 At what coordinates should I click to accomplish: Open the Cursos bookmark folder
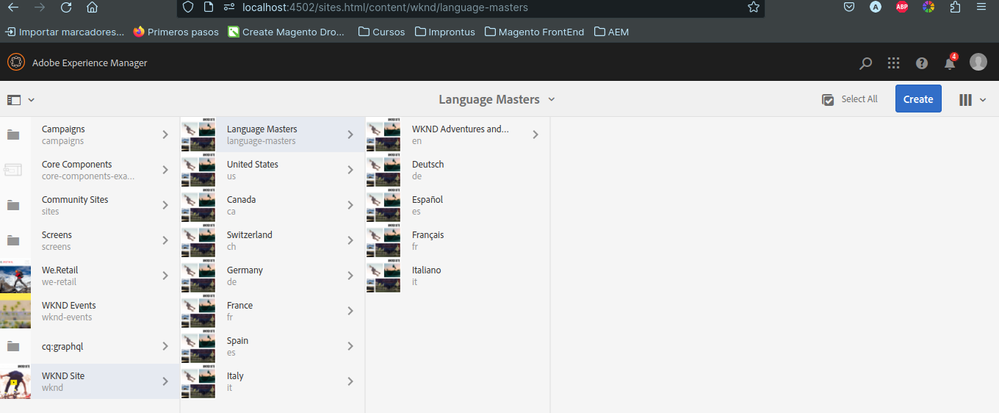(x=380, y=31)
